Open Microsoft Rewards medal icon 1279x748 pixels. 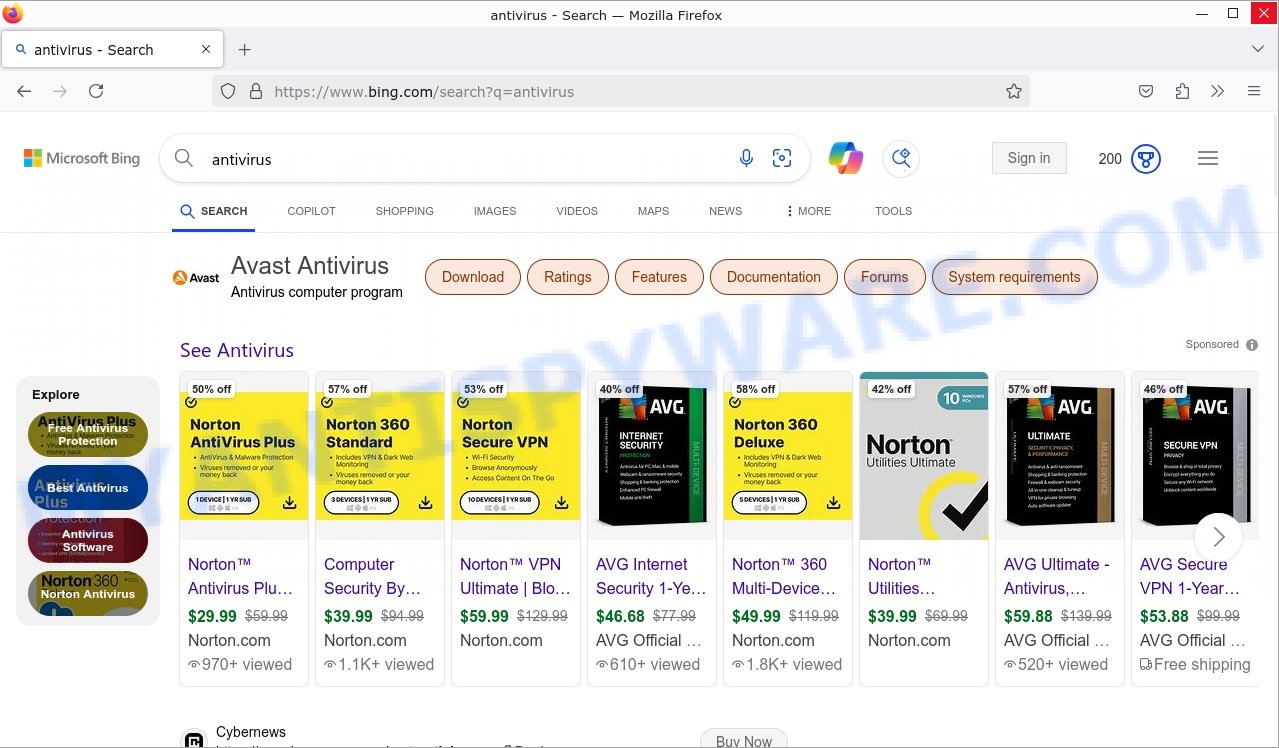pyautogui.click(x=1146, y=158)
